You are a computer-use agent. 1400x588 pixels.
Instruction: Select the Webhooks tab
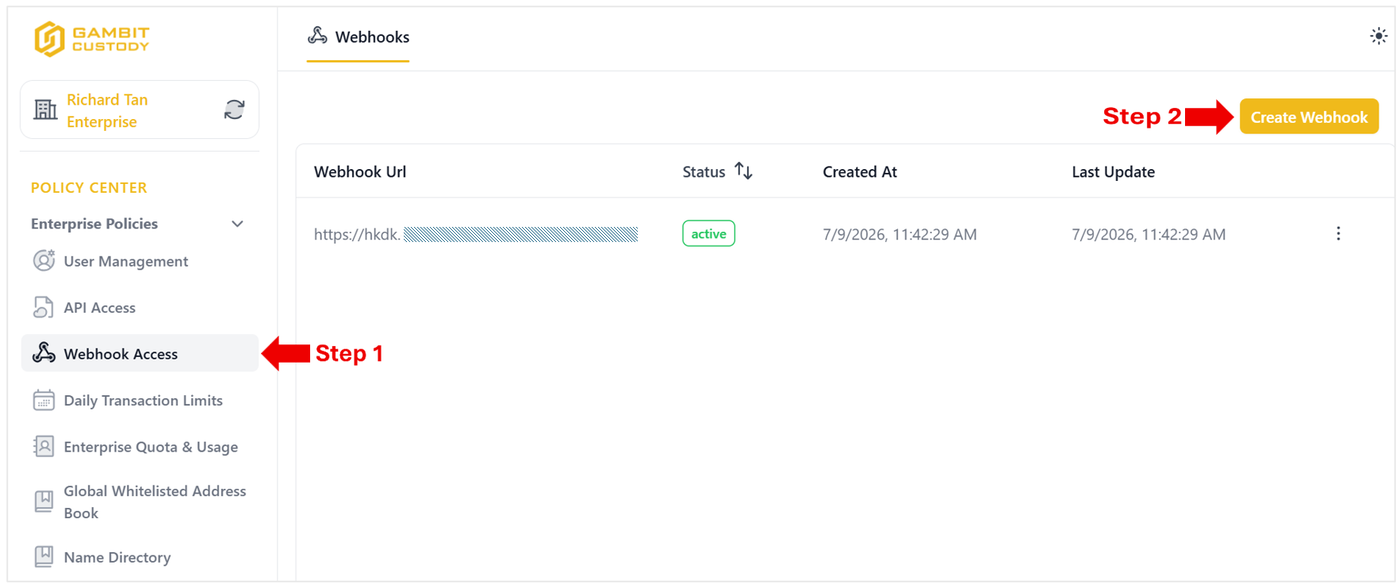[x=358, y=38]
